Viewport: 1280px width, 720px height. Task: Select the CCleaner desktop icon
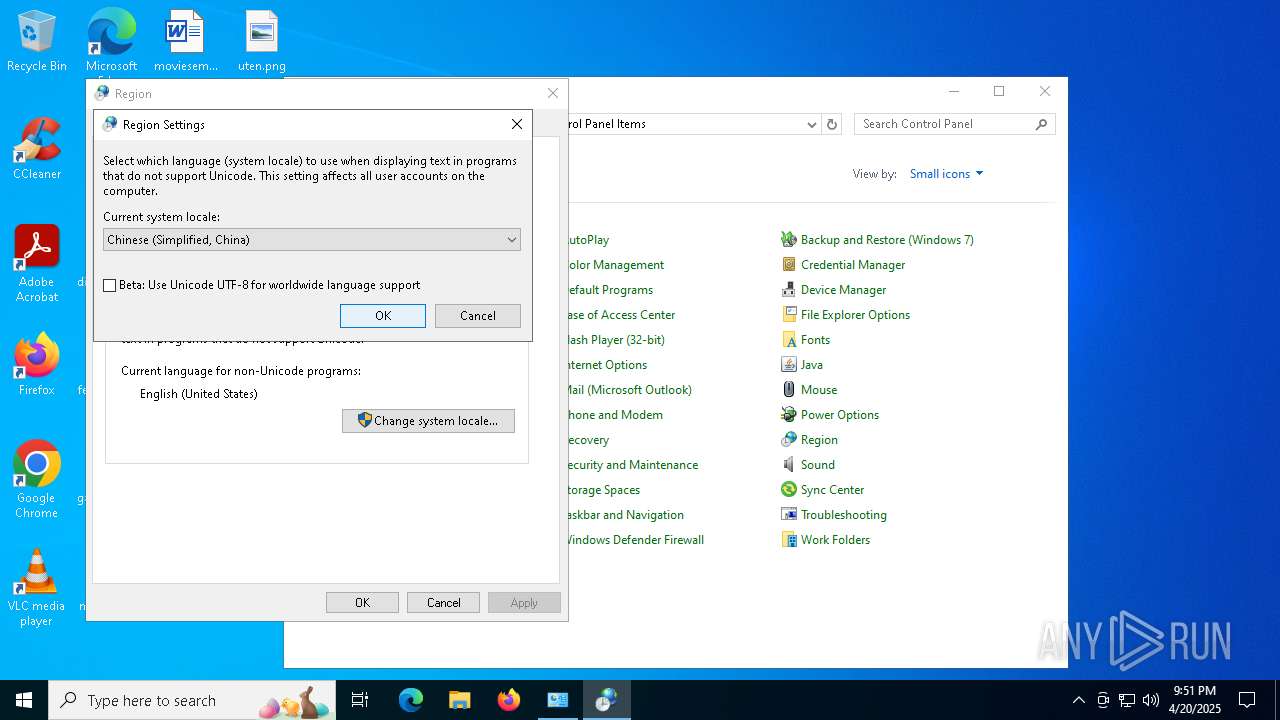(x=37, y=149)
